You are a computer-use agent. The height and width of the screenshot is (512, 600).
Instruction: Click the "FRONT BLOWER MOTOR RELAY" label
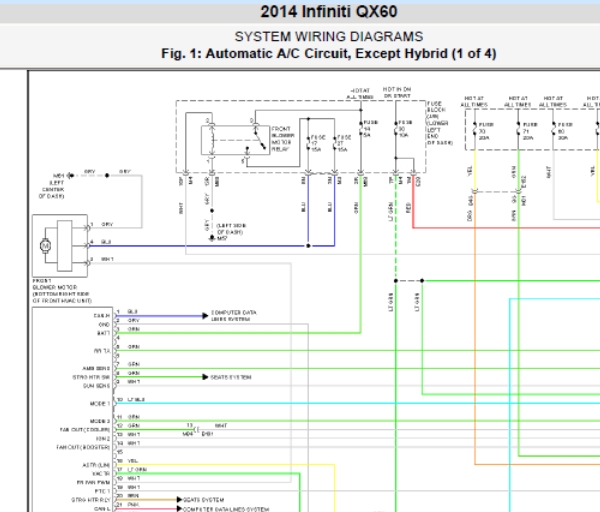click(283, 139)
